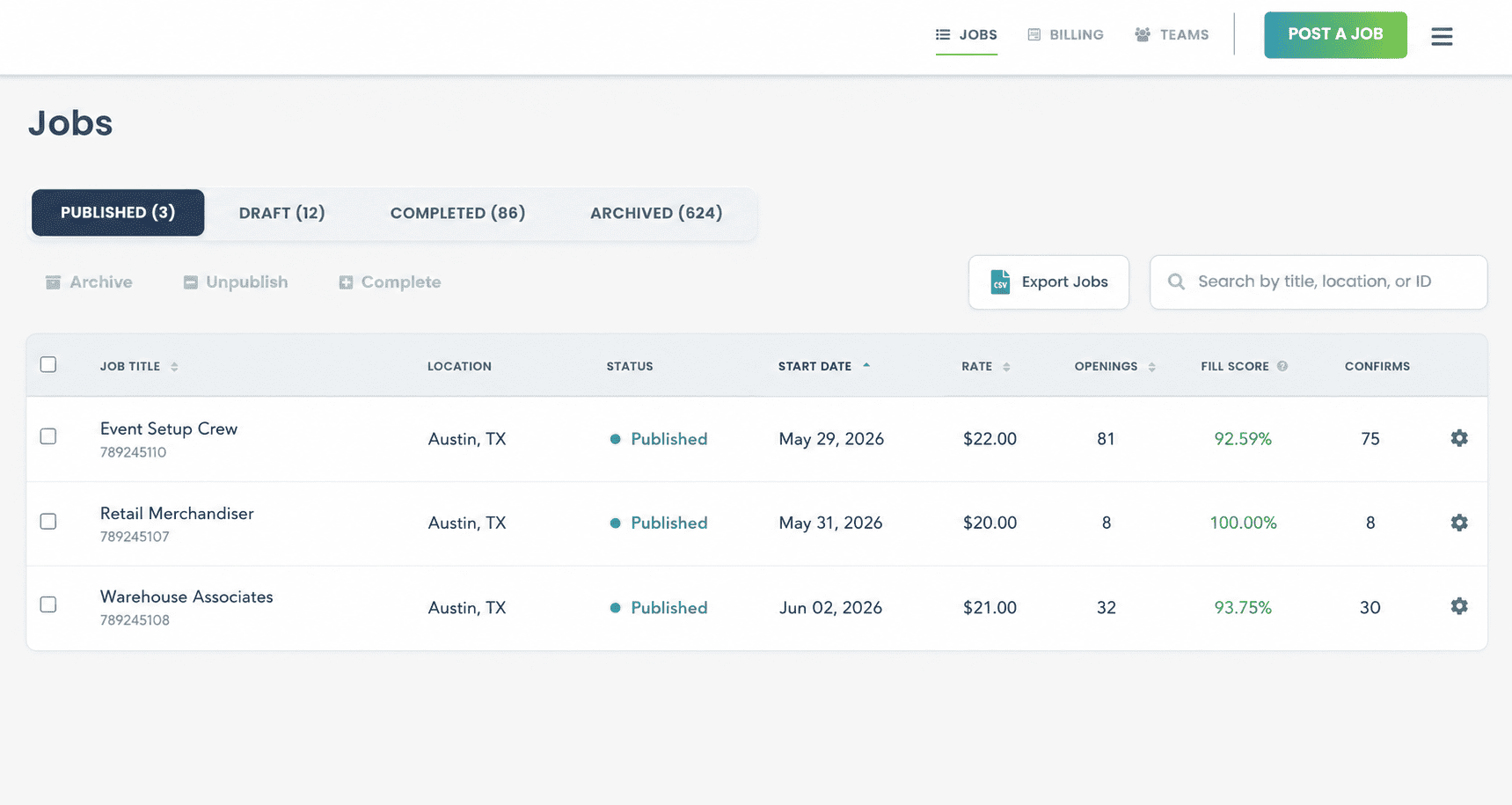Switch to Draft (12) tab
The image size is (1512, 805).
coord(282,213)
